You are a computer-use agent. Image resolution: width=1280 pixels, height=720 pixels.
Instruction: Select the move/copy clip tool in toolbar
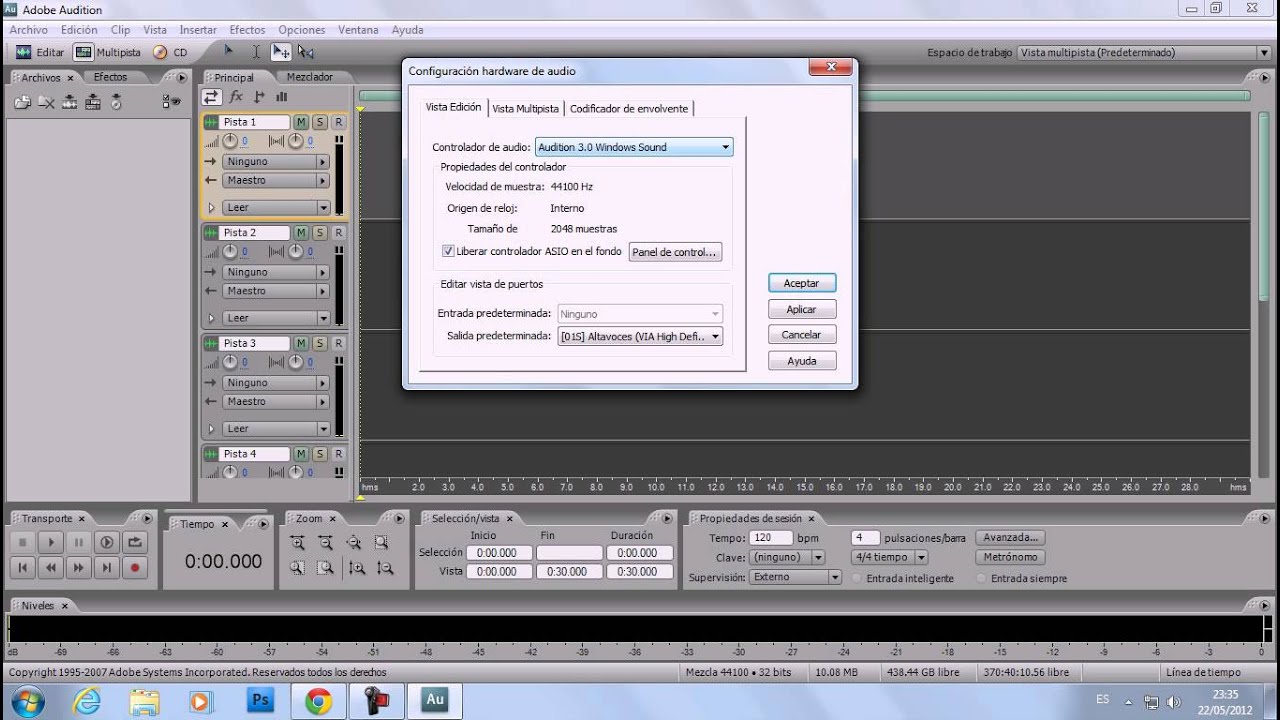[281, 52]
